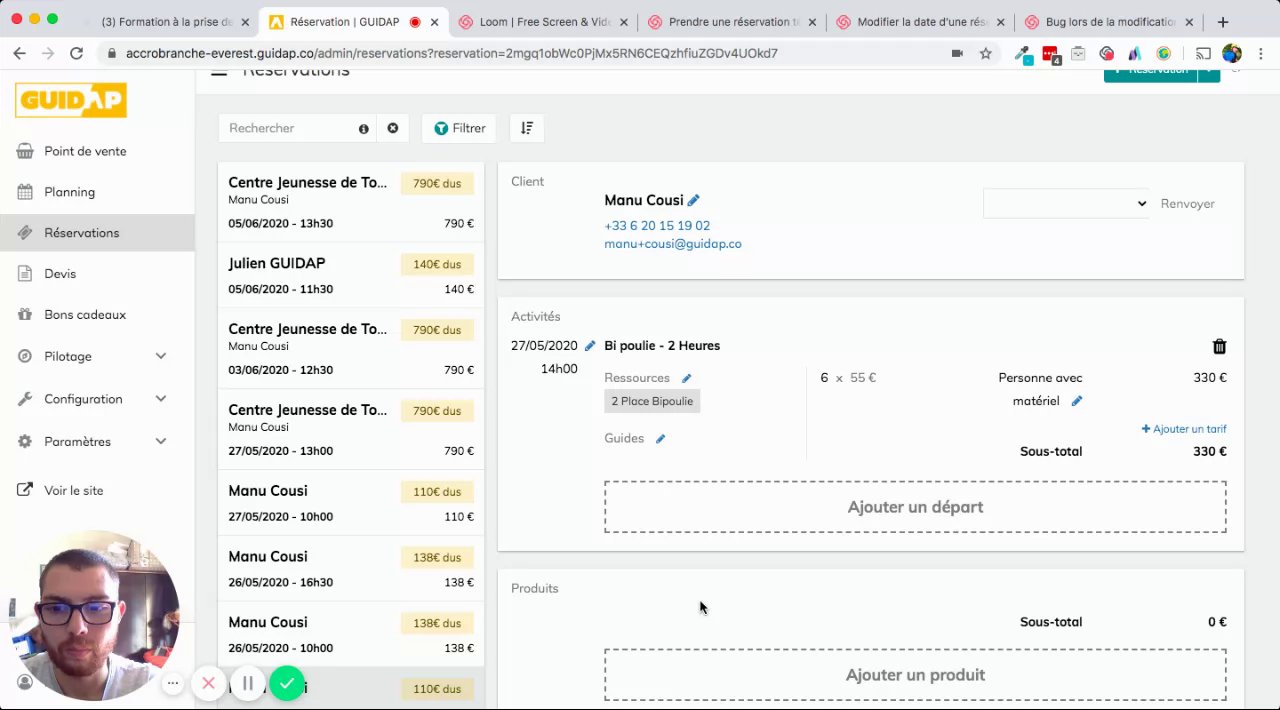Open Planning in the sidebar
Image resolution: width=1280 pixels, height=710 pixels.
click(x=70, y=192)
